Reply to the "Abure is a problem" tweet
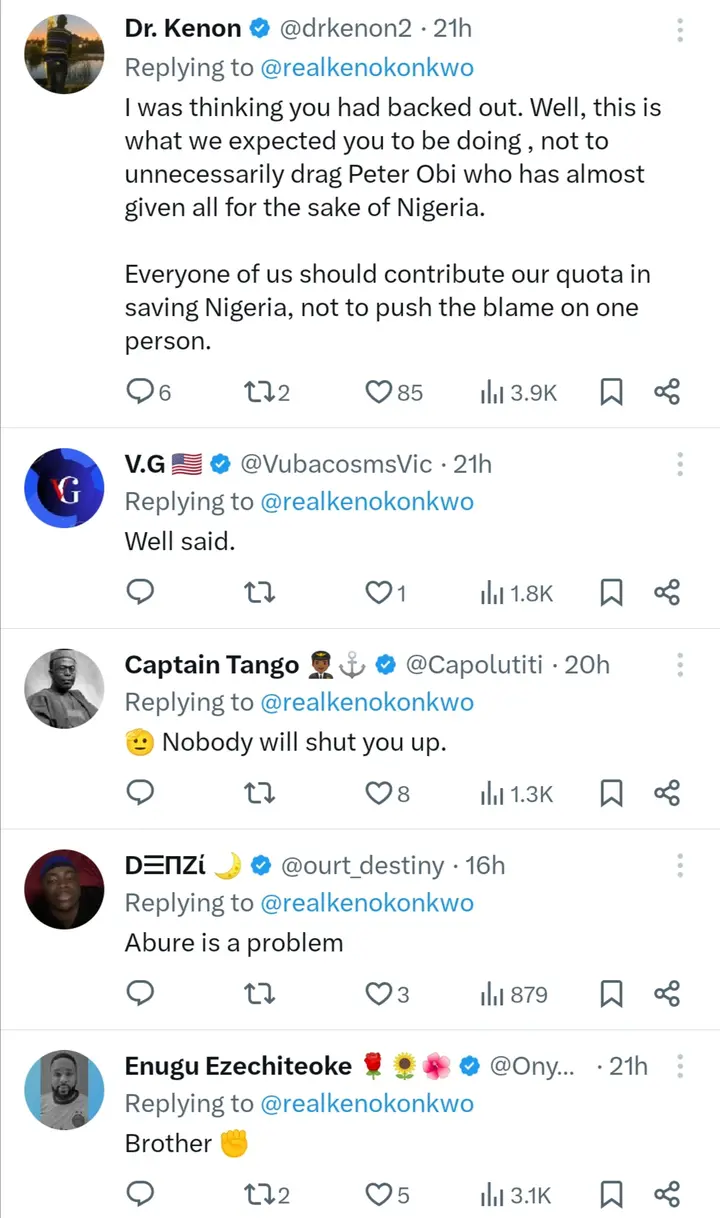The width and height of the screenshot is (720, 1218). click(x=141, y=994)
